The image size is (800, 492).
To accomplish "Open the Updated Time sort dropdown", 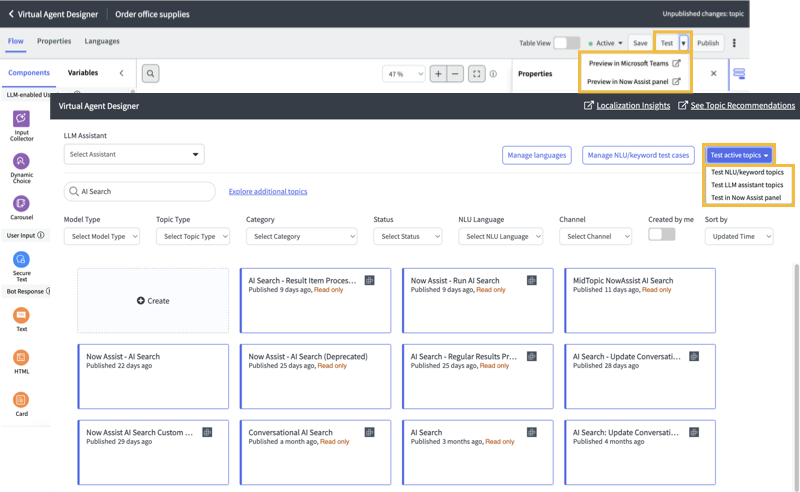I will click(x=739, y=236).
